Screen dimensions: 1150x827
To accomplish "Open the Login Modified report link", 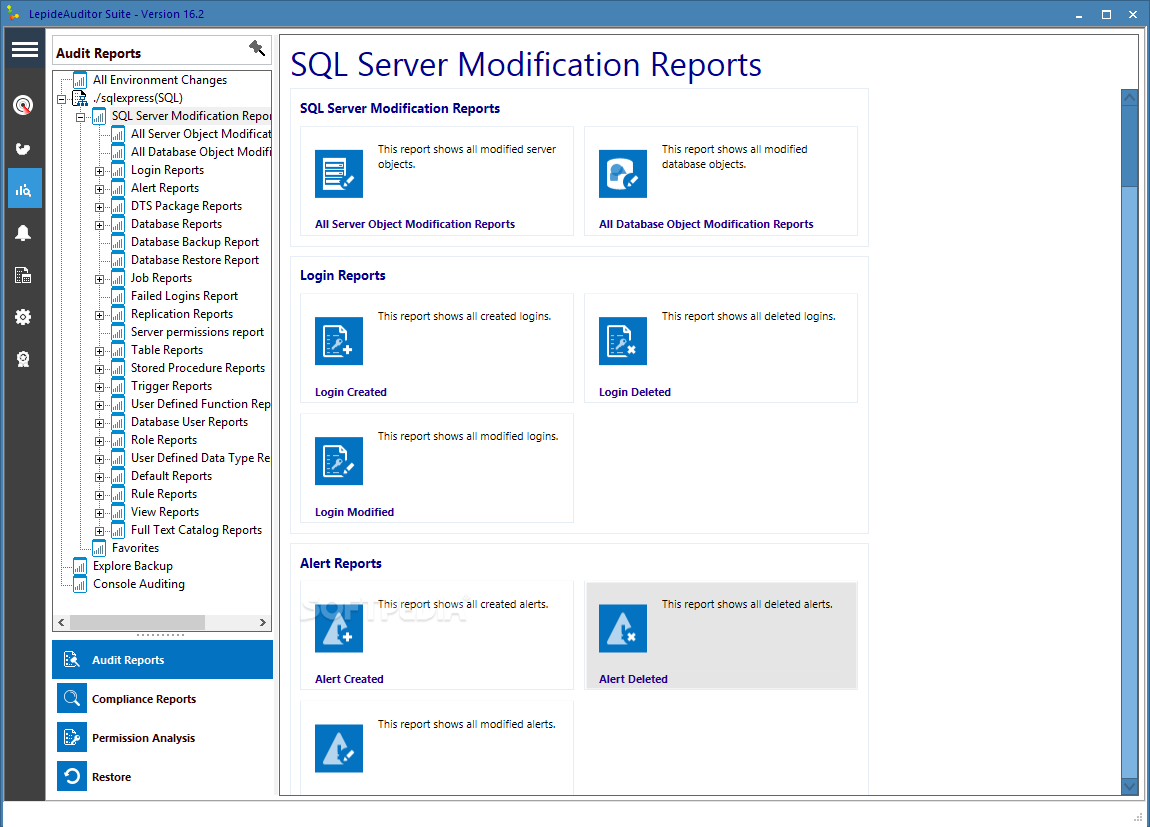I will [354, 512].
